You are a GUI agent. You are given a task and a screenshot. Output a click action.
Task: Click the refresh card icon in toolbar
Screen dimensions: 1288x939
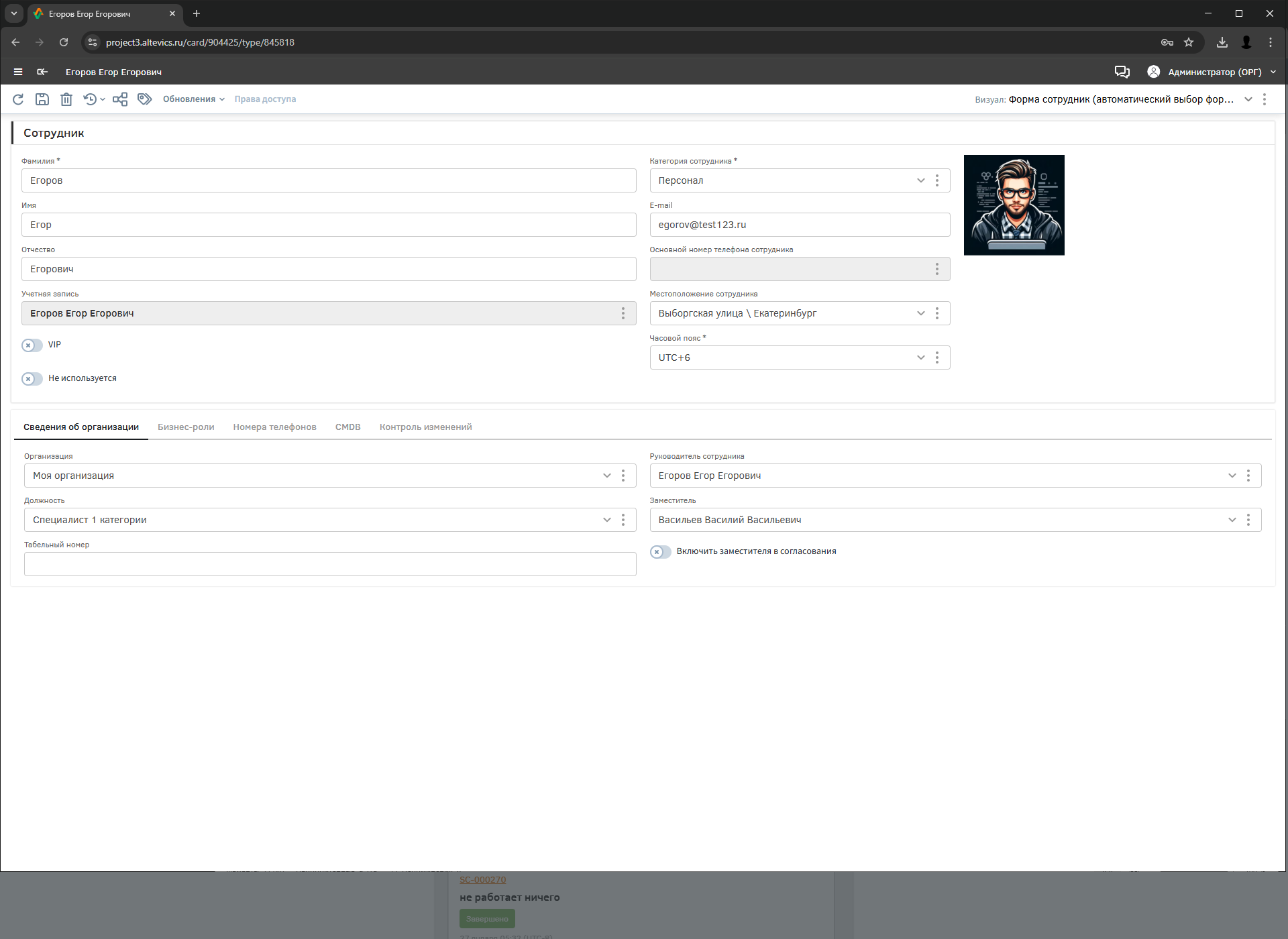(x=18, y=99)
